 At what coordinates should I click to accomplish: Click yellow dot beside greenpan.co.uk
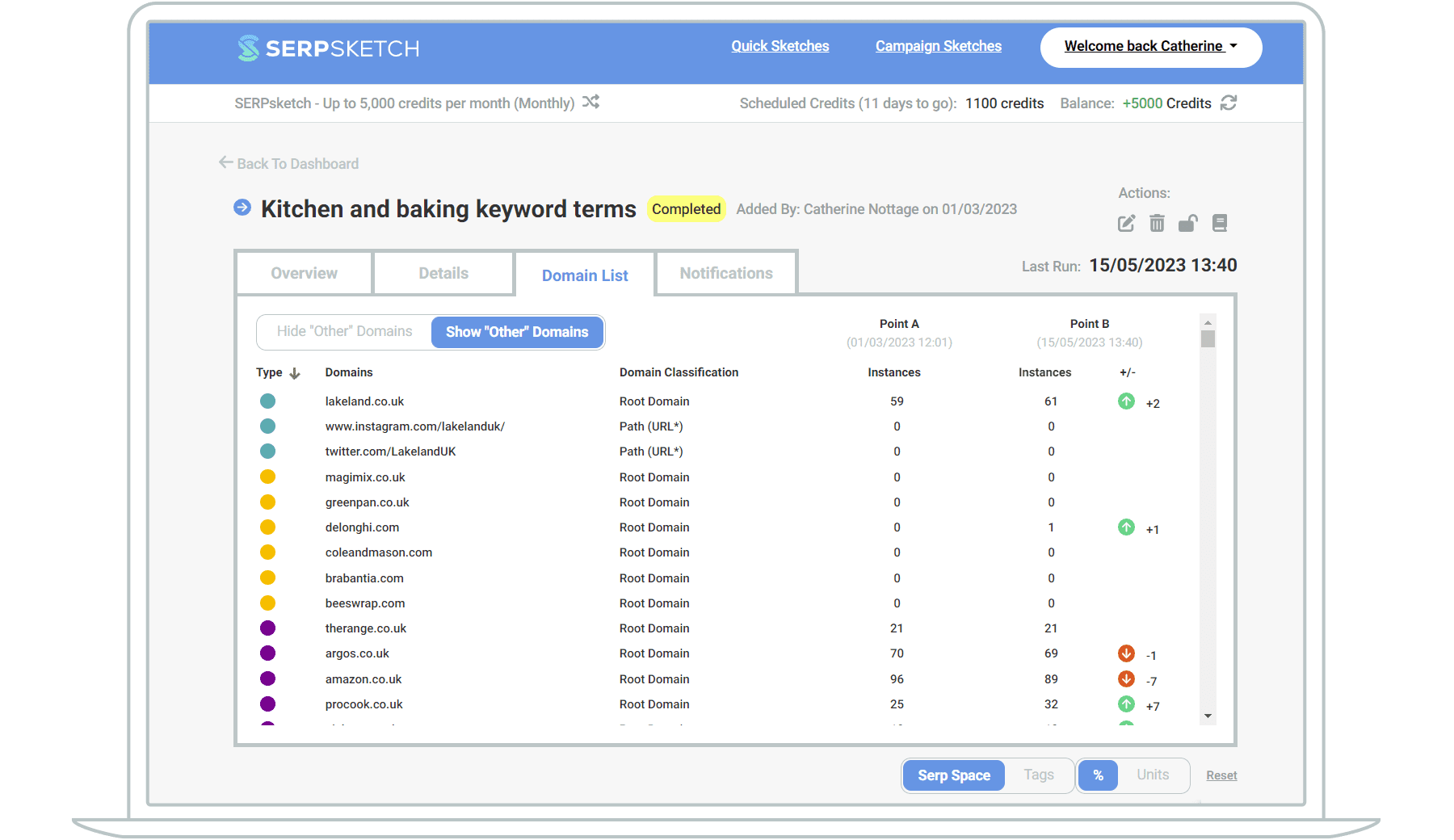click(267, 502)
